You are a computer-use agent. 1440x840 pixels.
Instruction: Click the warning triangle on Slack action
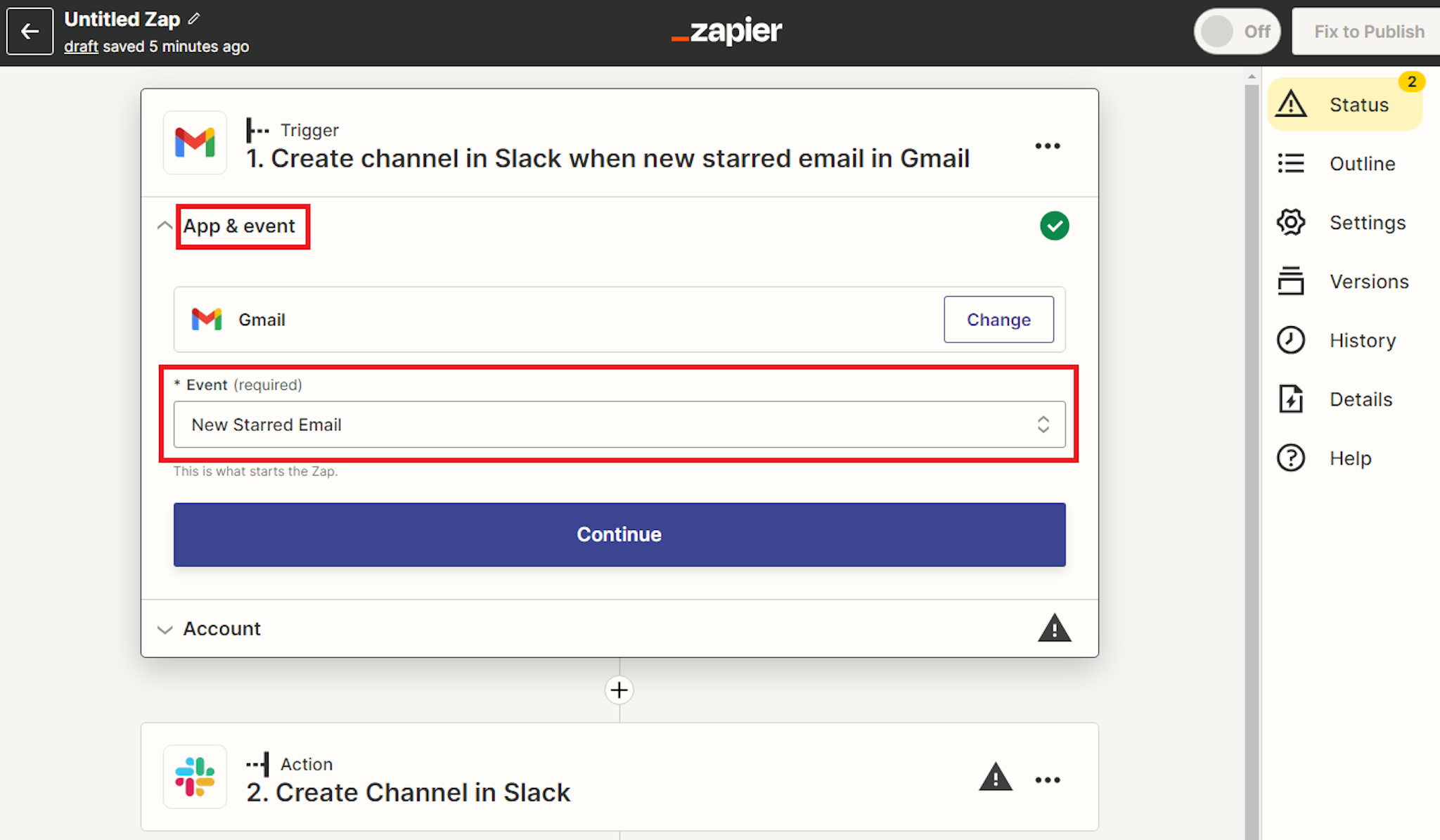[x=995, y=778]
